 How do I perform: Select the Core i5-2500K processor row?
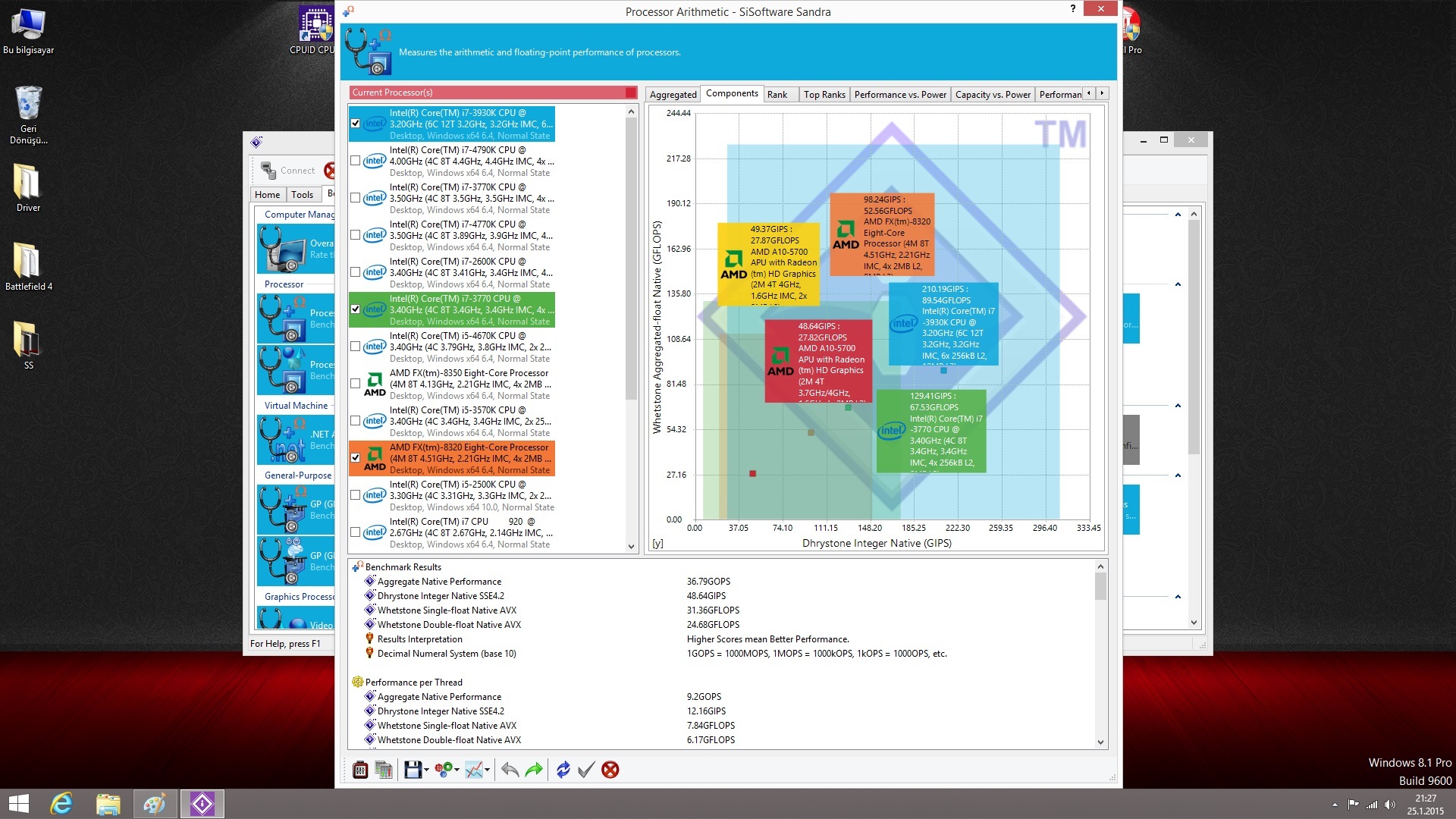pos(452,496)
